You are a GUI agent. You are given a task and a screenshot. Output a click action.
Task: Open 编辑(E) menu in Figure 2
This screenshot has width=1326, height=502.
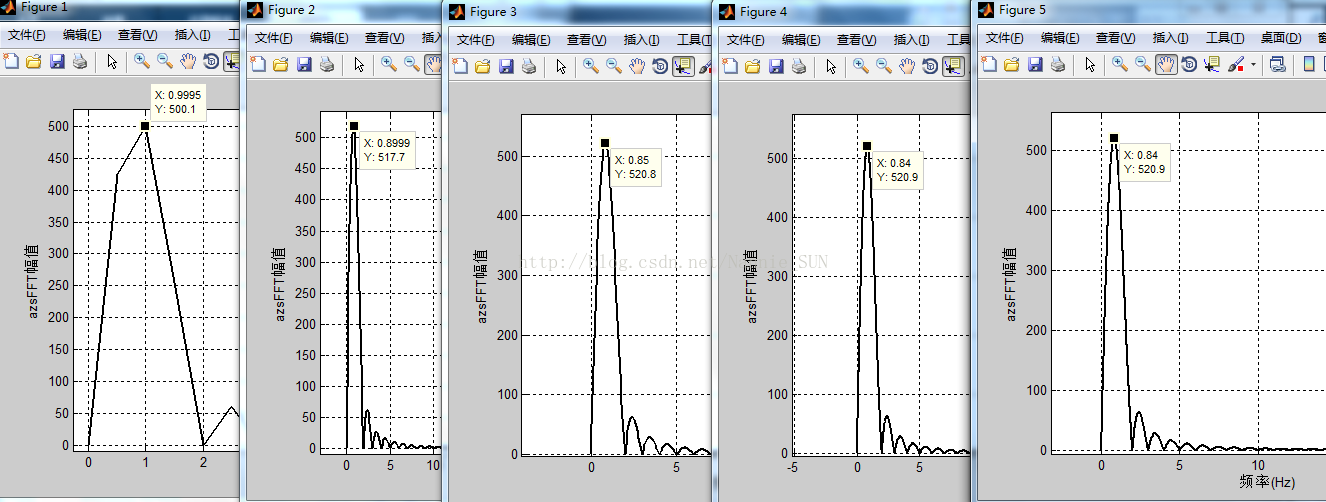point(329,38)
